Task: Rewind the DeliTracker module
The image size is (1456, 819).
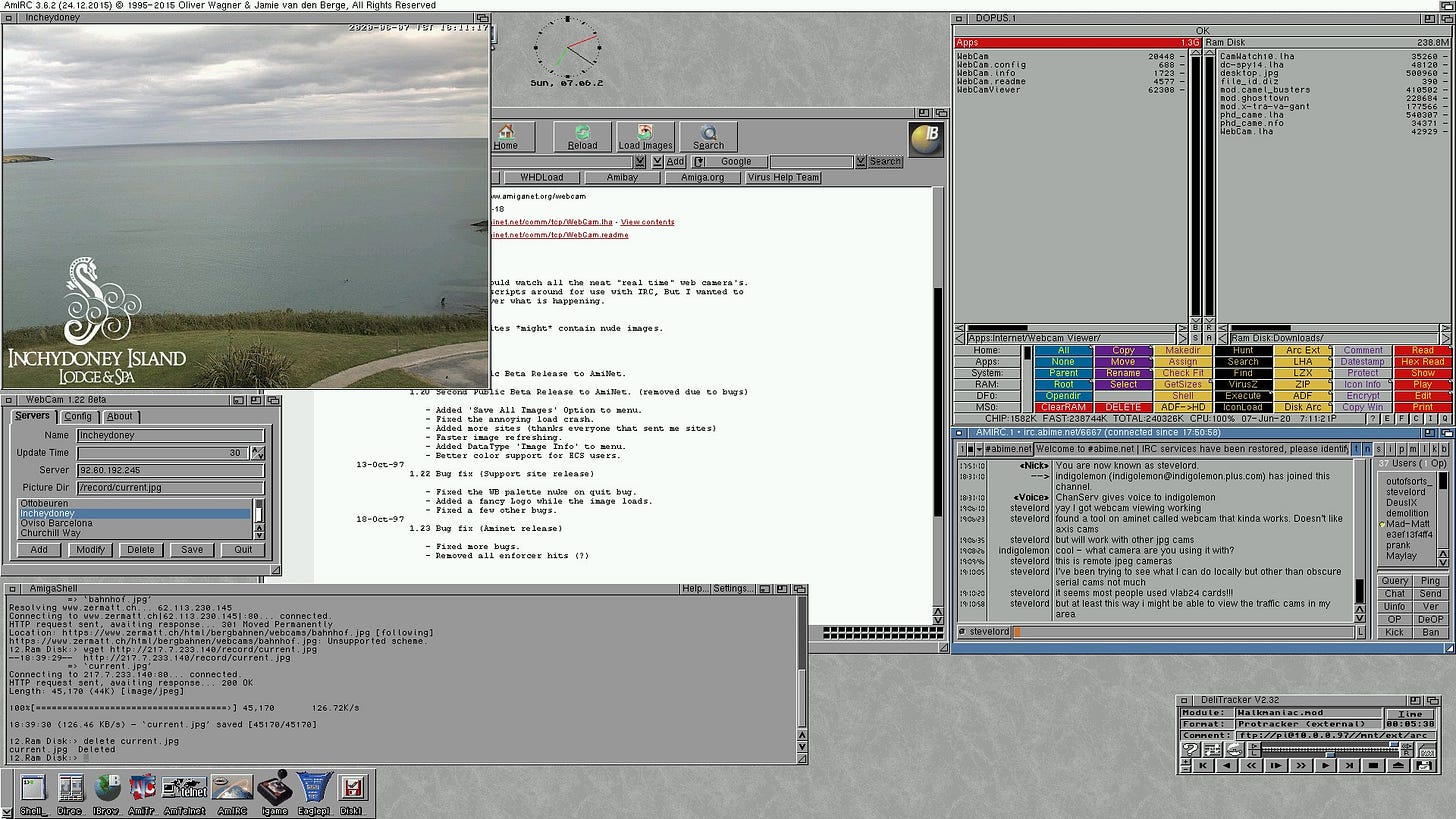Action: click(1251, 765)
